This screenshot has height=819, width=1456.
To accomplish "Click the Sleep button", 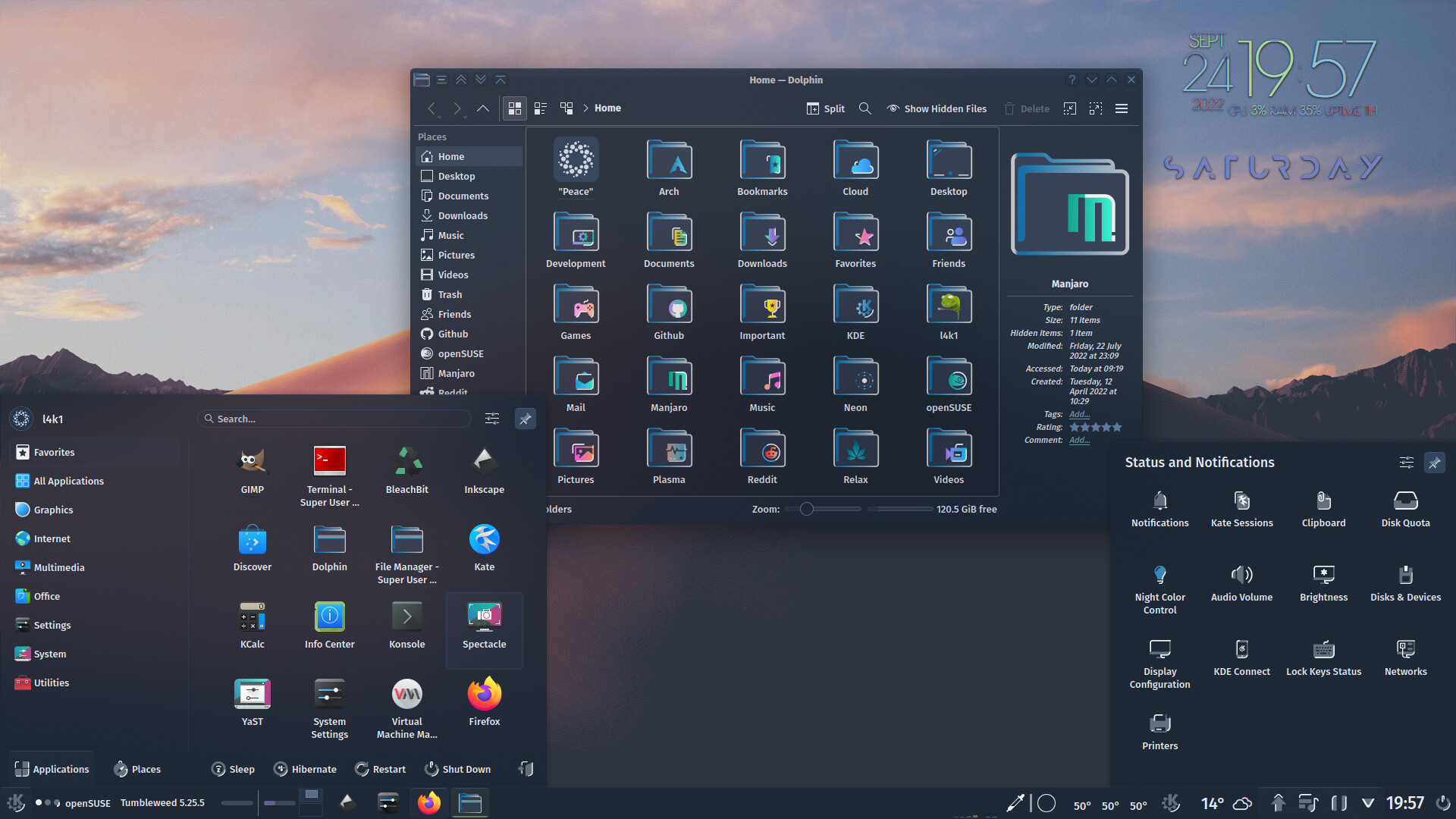I will pyautogui.click(x=233, y=769).
